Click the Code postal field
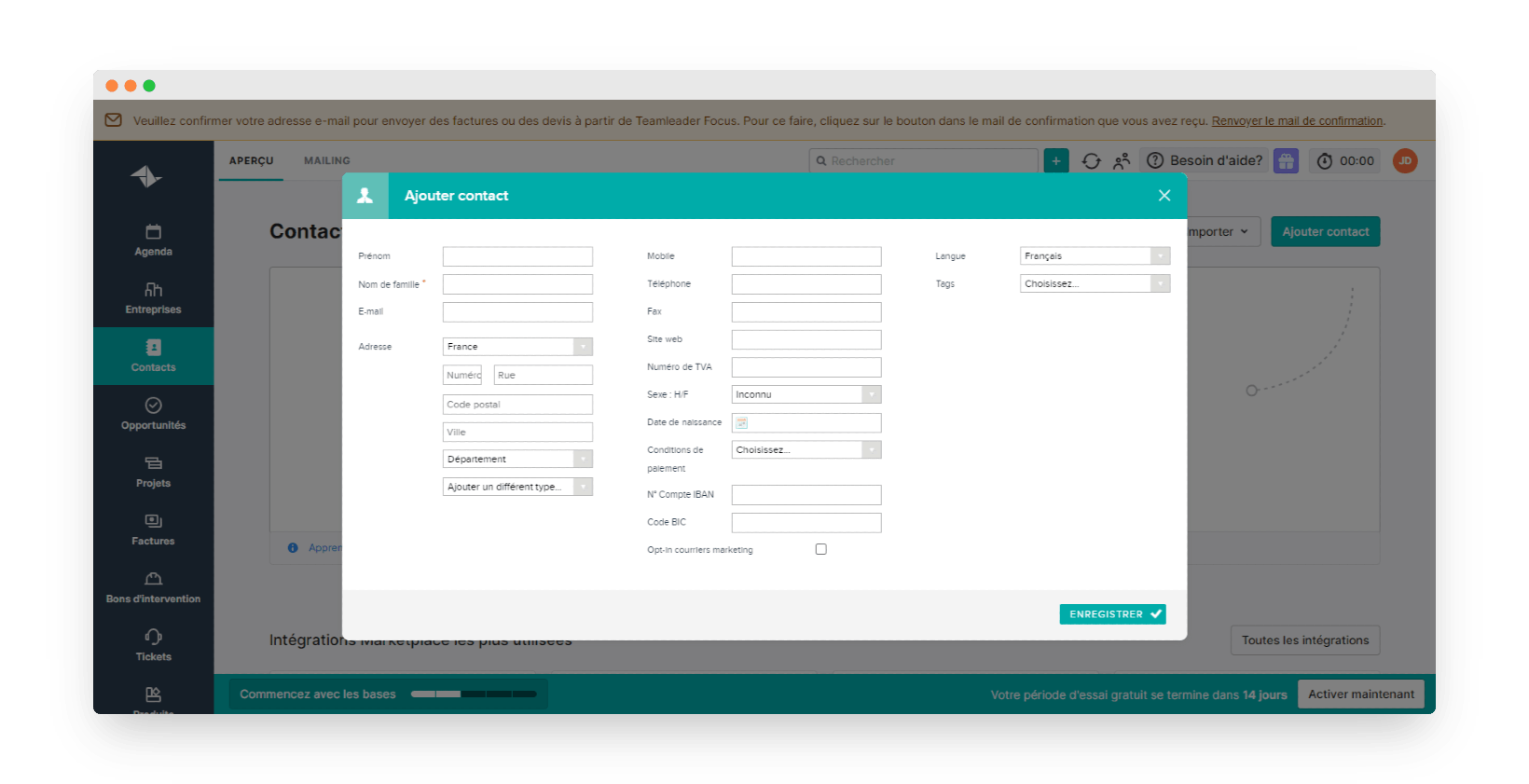 [x=517, y=405]
